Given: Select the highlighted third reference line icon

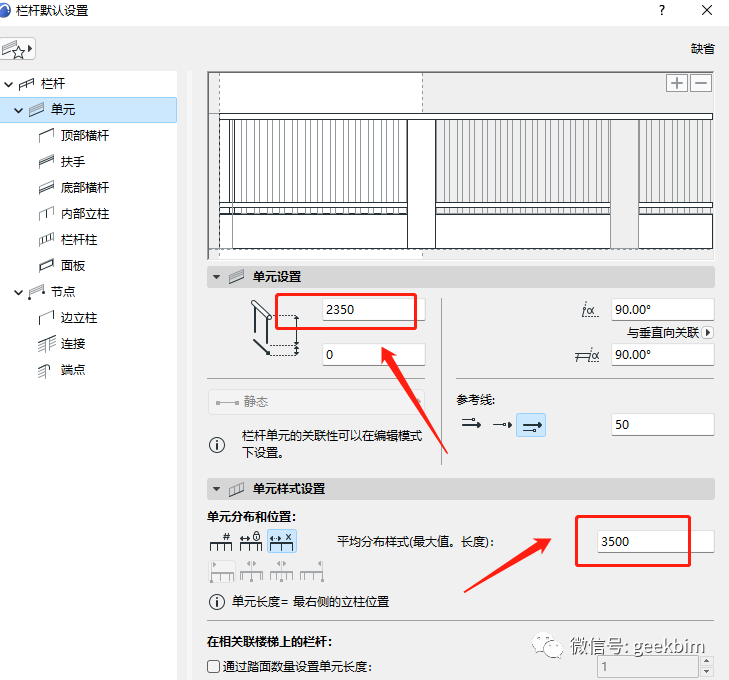Looking at the screenshot, I should [532, 425].
